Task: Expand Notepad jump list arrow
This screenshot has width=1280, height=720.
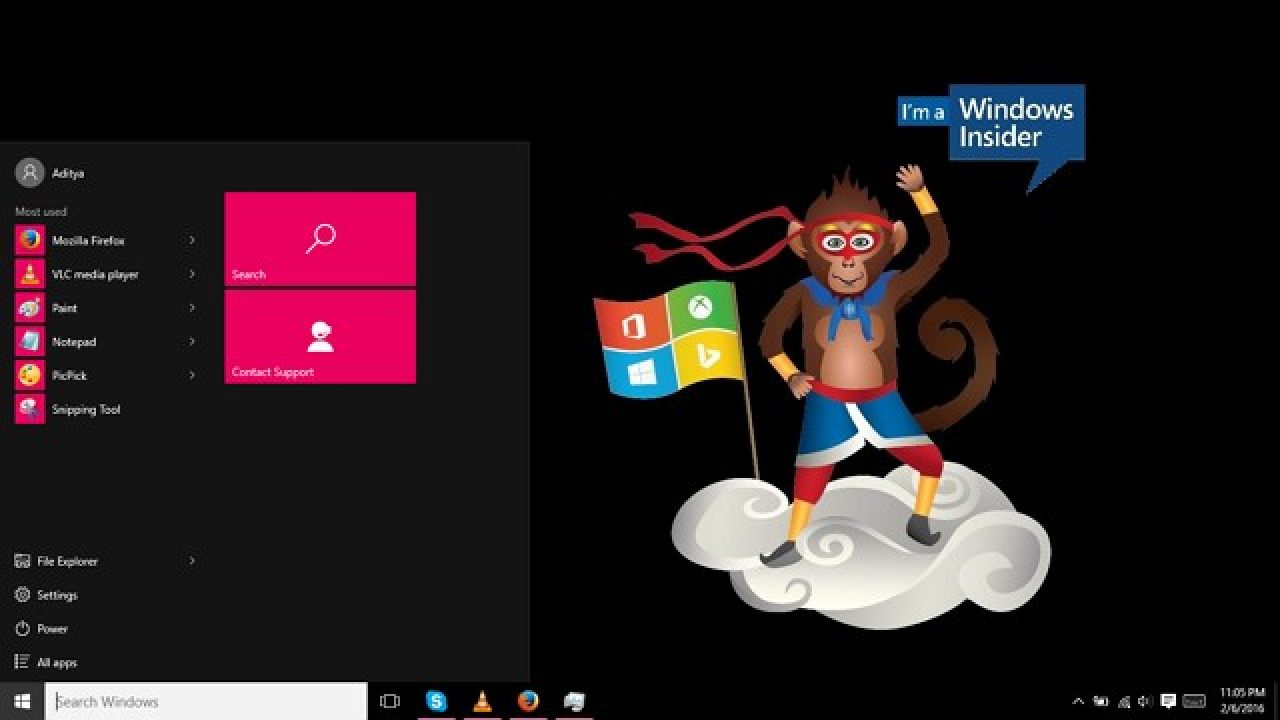Action: (192, 342)
